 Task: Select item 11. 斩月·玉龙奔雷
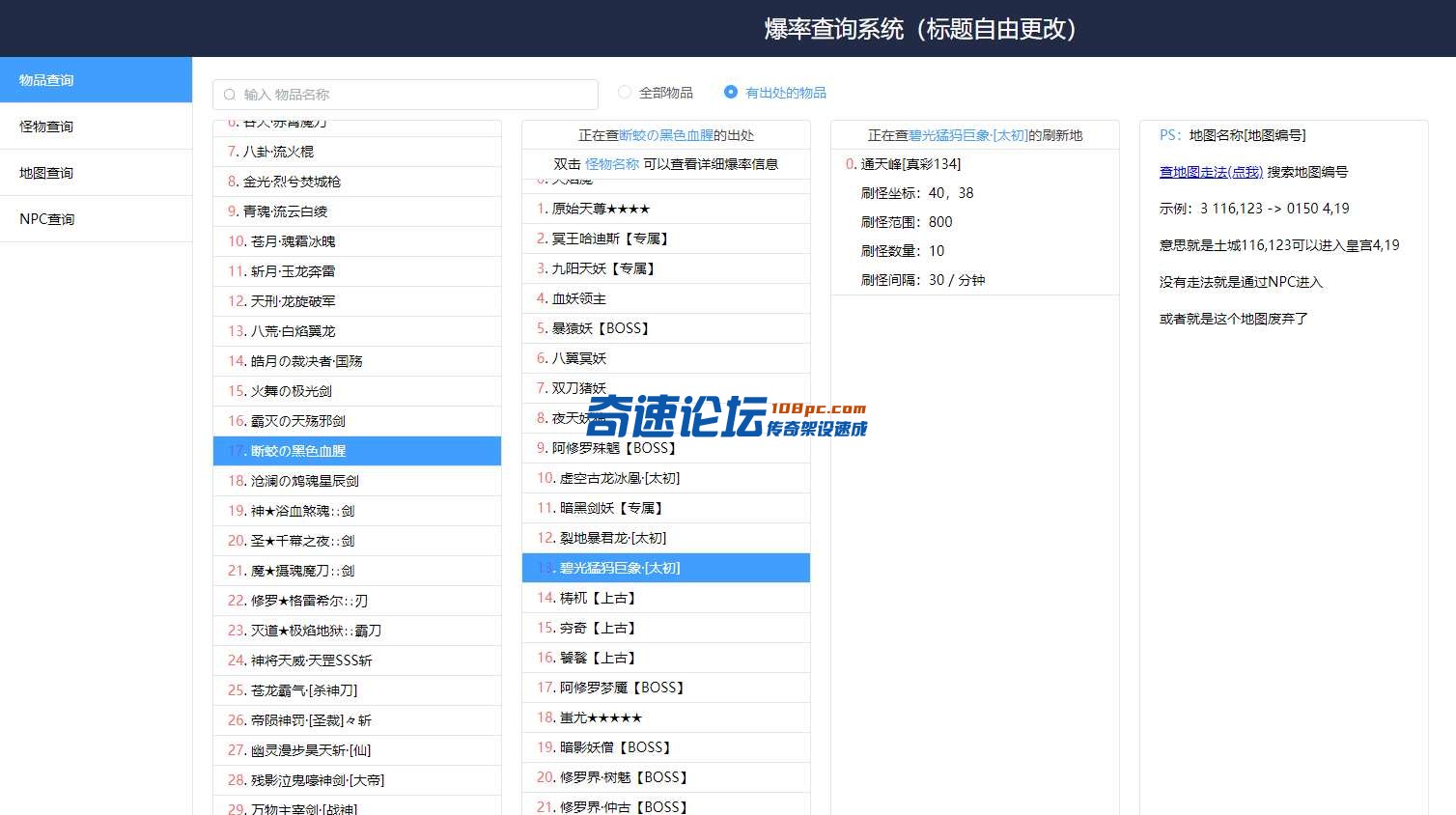tap(357, 271)
